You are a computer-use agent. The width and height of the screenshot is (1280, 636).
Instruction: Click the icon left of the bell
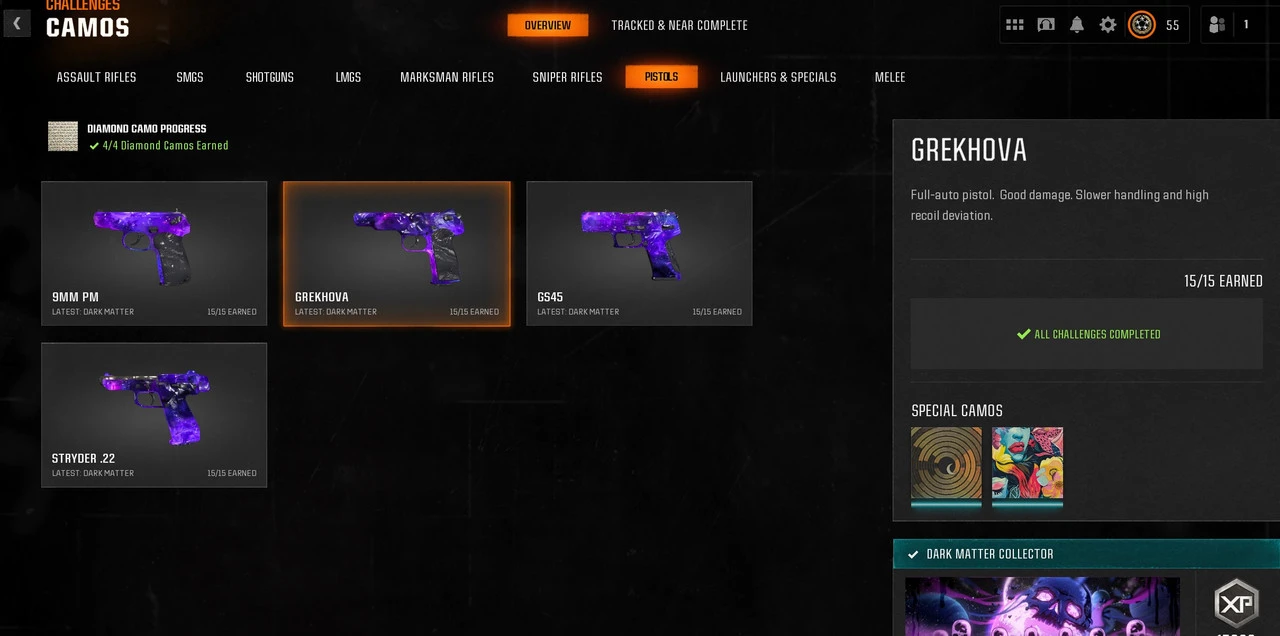1046,25
